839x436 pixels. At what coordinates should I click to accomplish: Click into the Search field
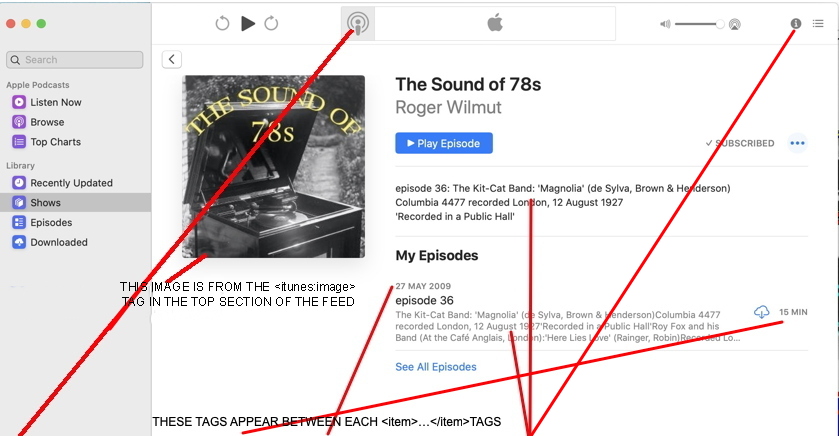pos(75,60)
